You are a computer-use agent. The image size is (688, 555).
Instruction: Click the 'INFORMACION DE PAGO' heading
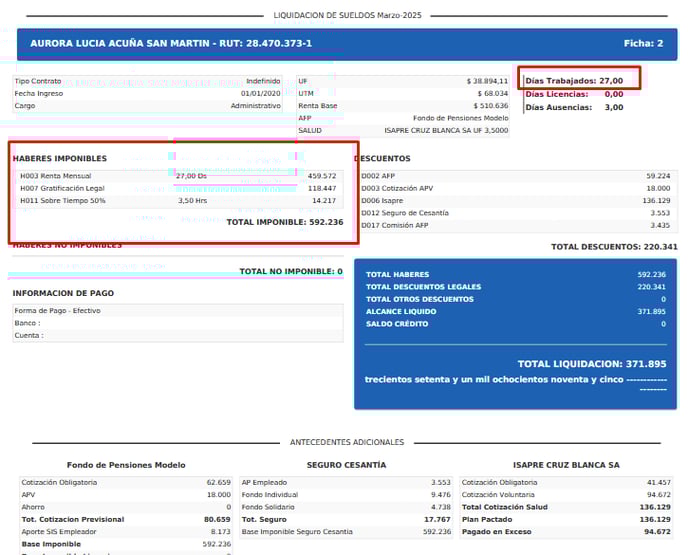pos(63,293)
